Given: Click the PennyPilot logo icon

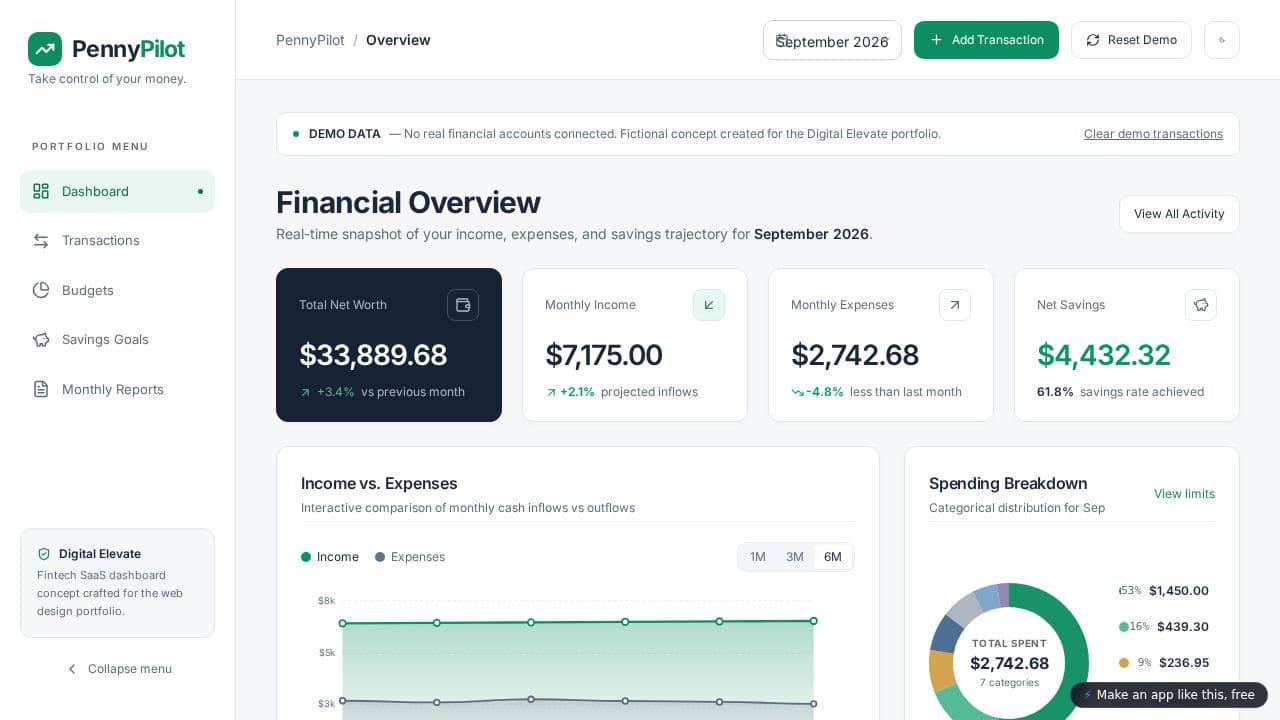Looking at the screenshot, I should pos(45,49).
